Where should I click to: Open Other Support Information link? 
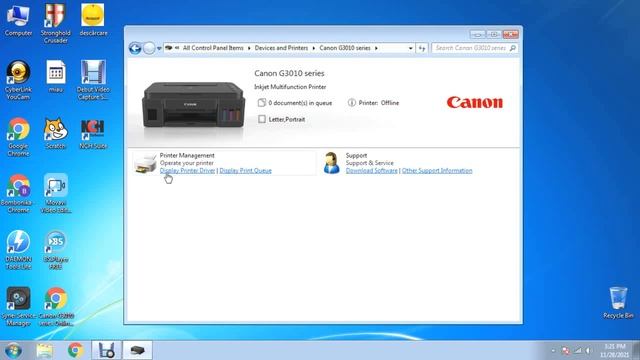pos(437,171)
